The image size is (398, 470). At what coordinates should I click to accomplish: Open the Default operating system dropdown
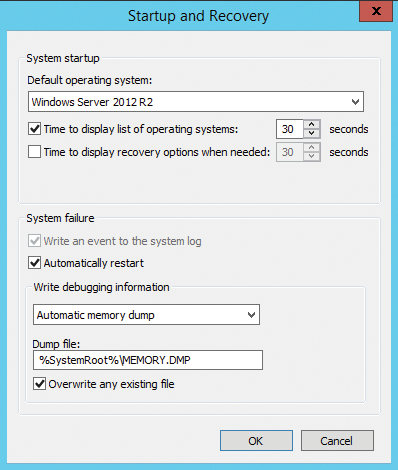pos(196,102)
